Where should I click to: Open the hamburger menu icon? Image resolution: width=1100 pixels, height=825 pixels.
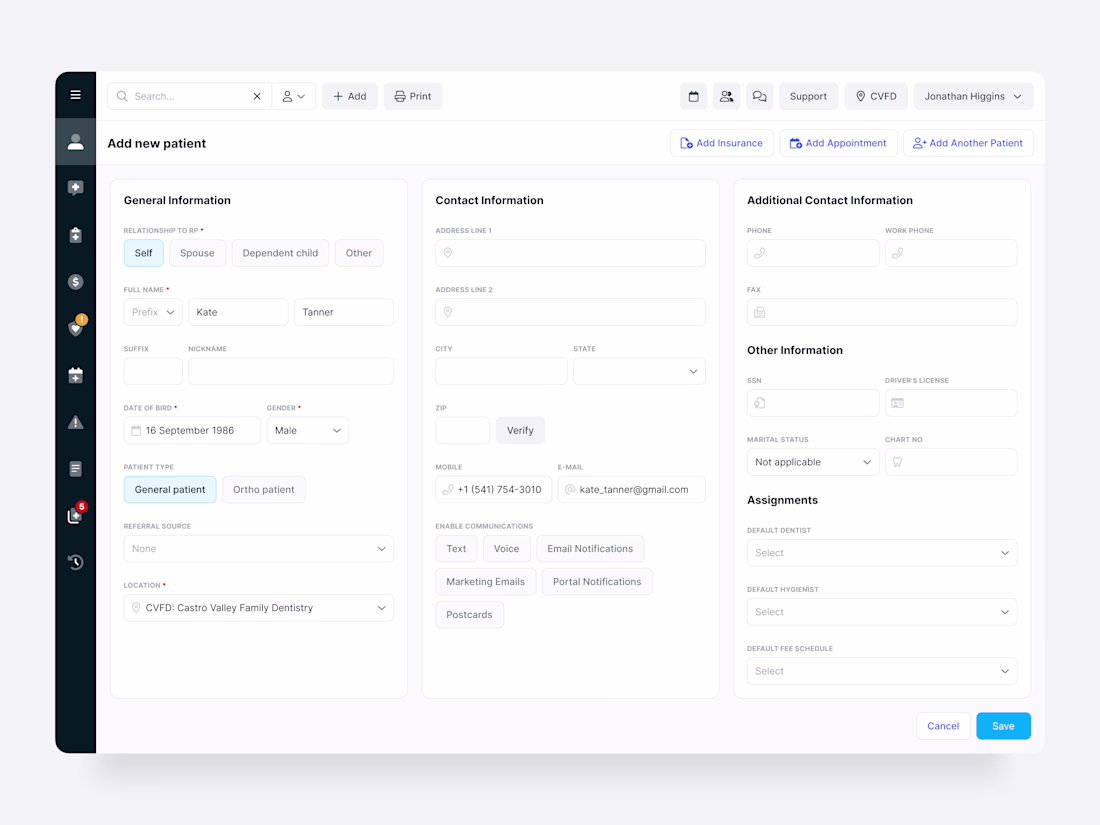pyautogui.click(x=75, y=95)
